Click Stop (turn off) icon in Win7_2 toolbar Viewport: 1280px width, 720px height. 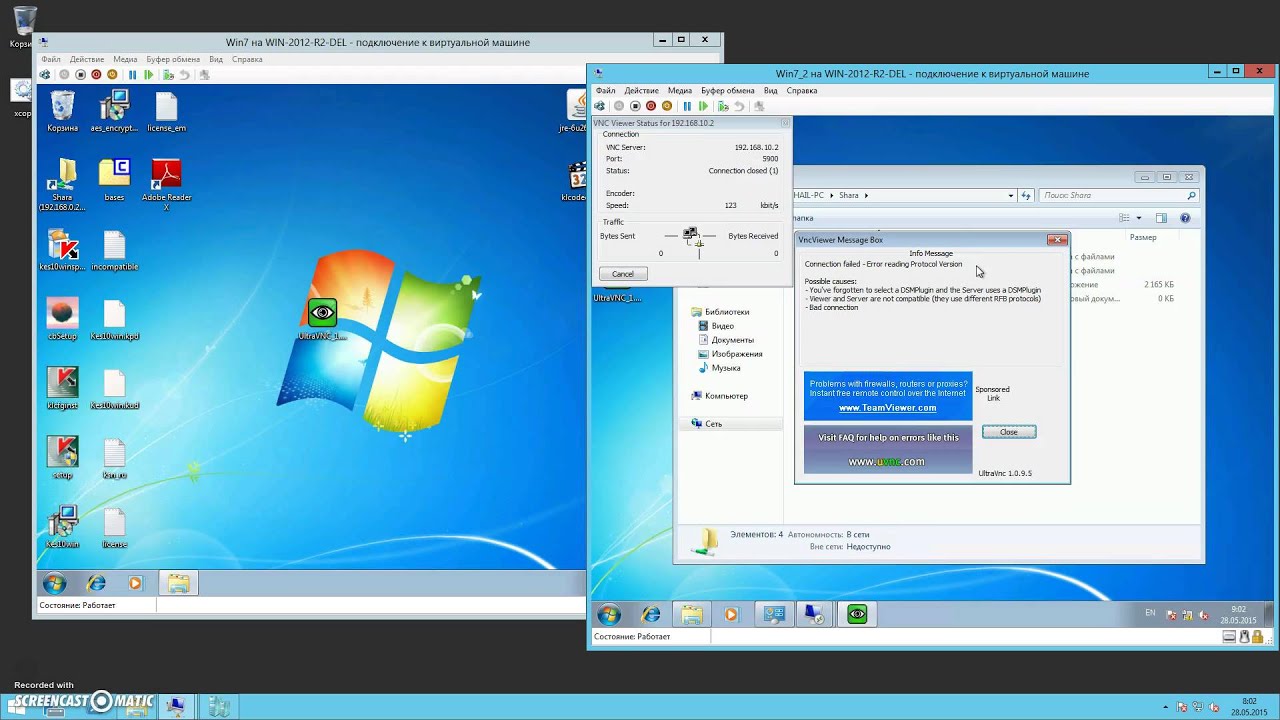tap(635, 106)
